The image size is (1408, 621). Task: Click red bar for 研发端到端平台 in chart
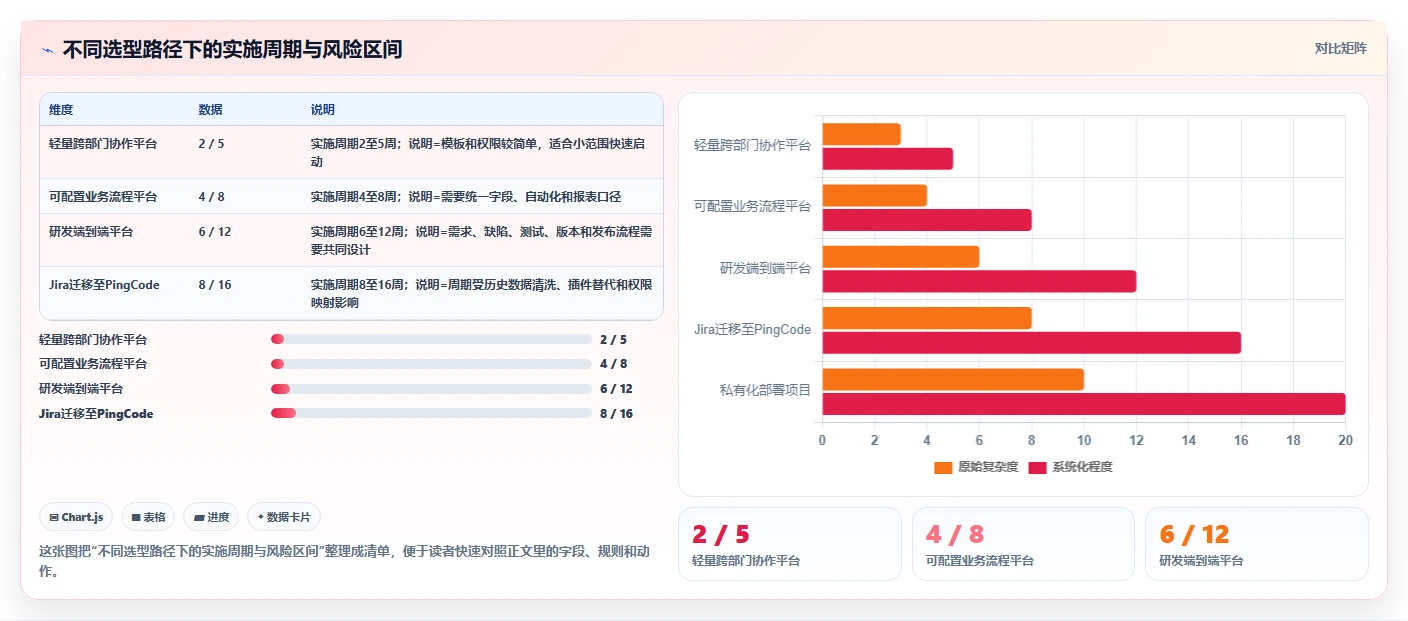979,281
